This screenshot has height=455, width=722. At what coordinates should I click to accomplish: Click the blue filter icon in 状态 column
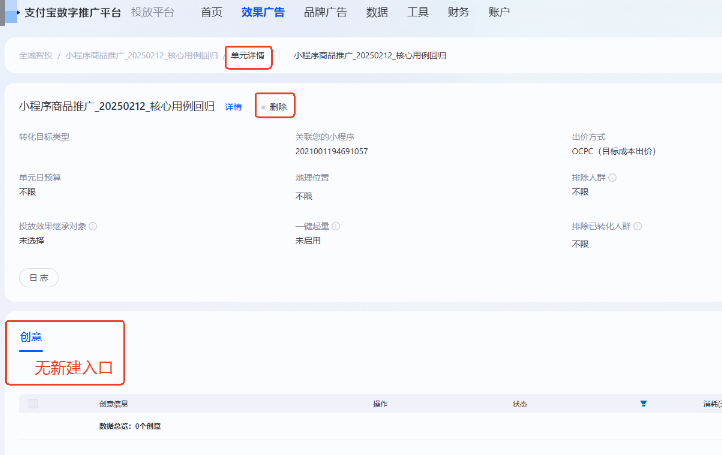(x=644, y=404)
